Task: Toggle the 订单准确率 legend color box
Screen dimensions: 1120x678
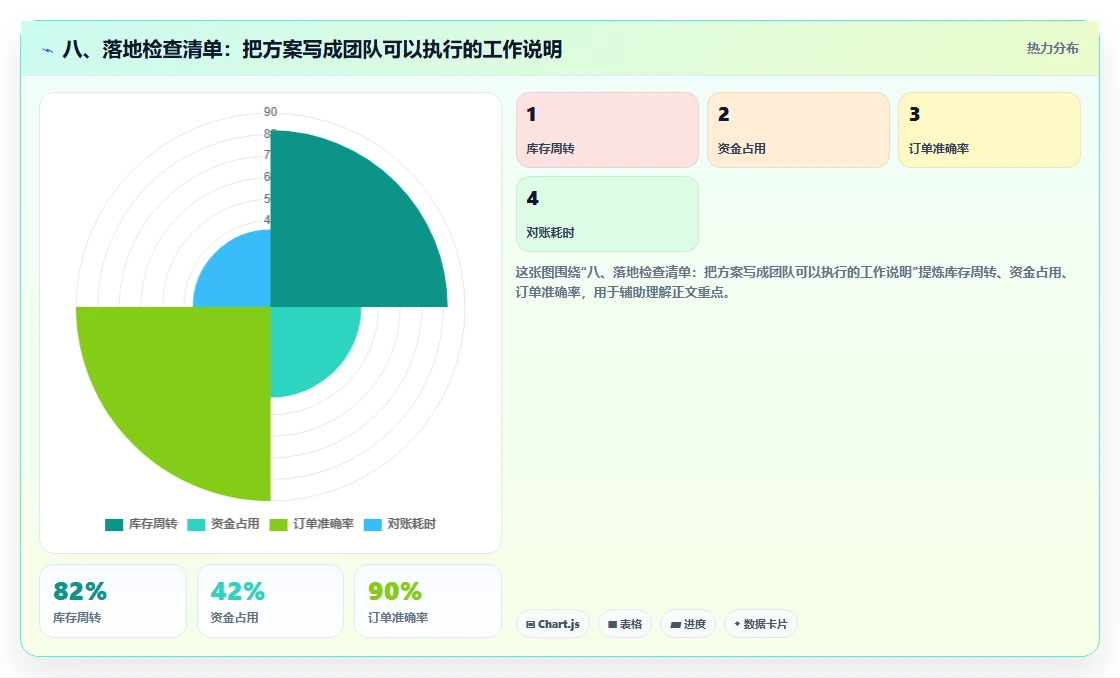Action: pyautogui.click(x=279, y=524)
